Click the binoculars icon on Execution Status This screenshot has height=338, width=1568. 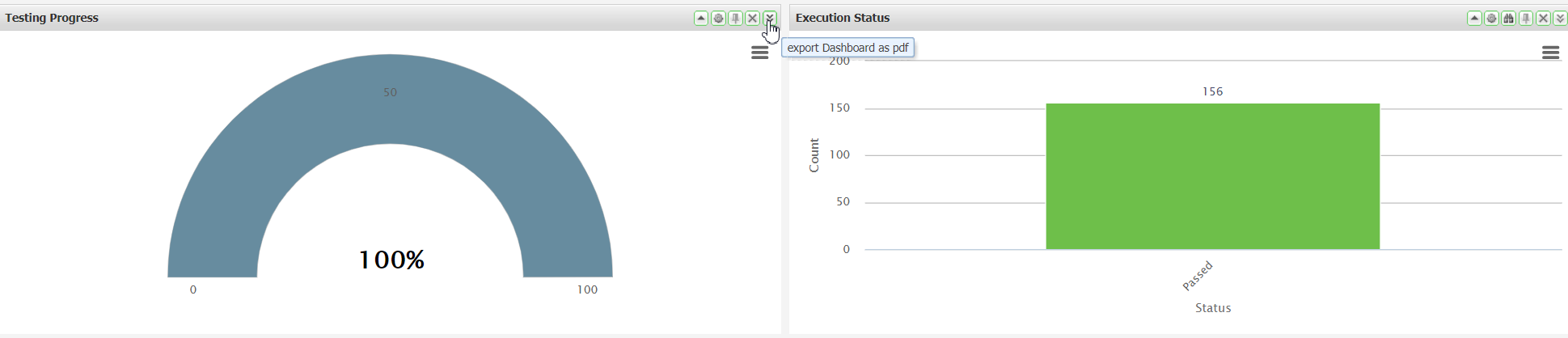coord(1508,18)
